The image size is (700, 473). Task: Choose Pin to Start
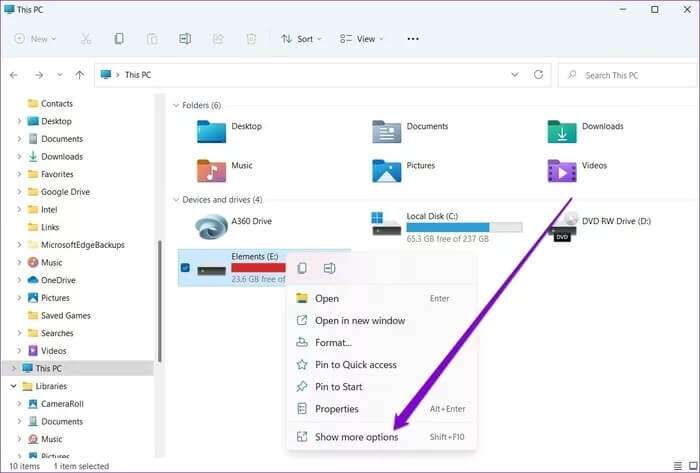point(381,386)
